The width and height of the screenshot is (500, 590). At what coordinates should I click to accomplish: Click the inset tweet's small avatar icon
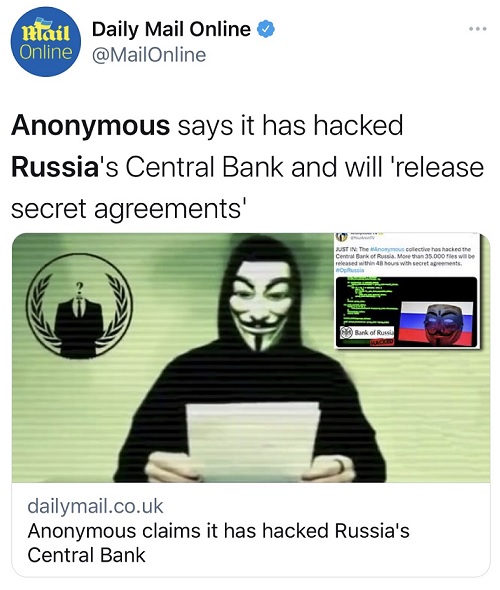[x=342, y=237]
